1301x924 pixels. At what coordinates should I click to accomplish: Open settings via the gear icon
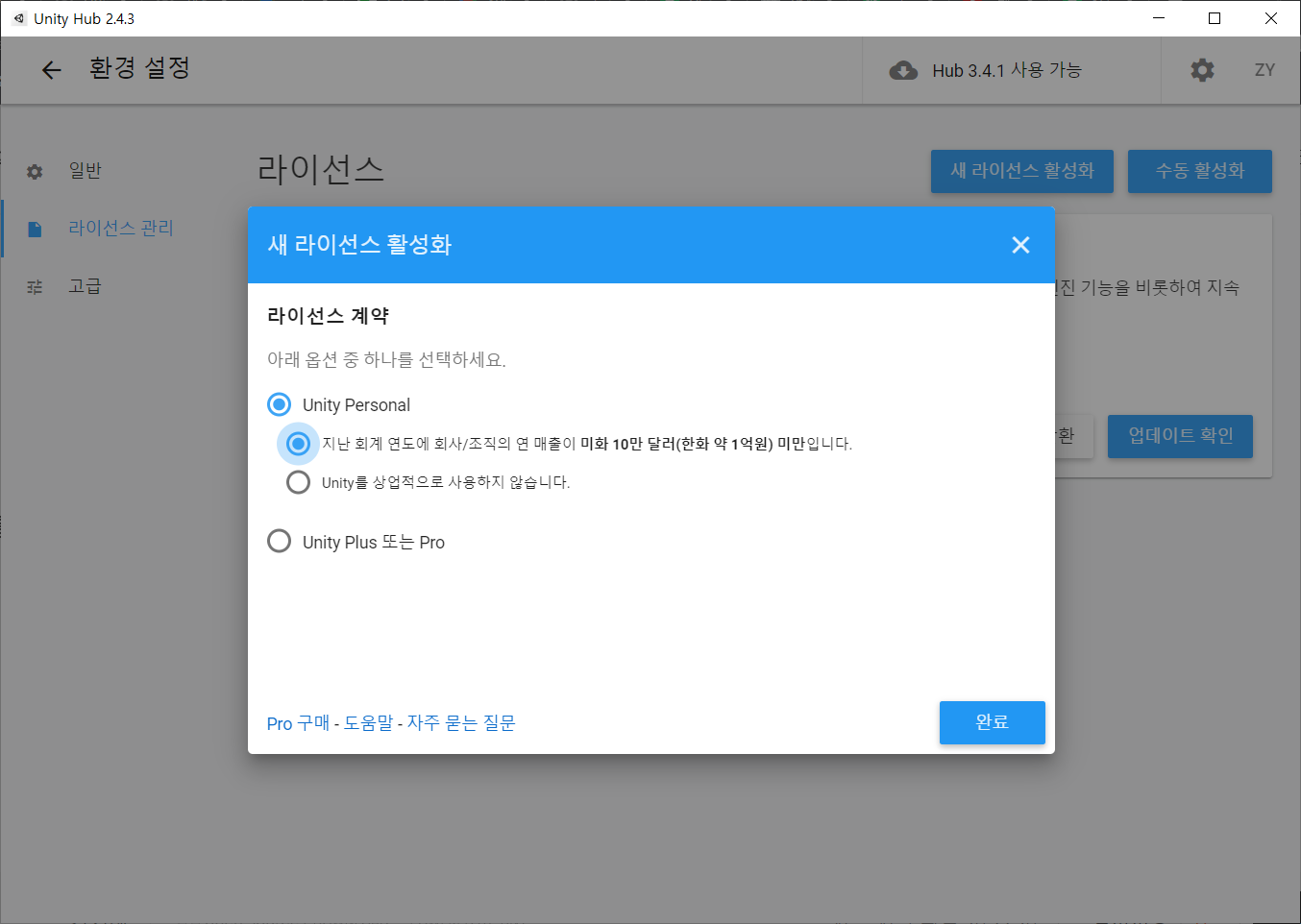click(x=1202, y=70)
